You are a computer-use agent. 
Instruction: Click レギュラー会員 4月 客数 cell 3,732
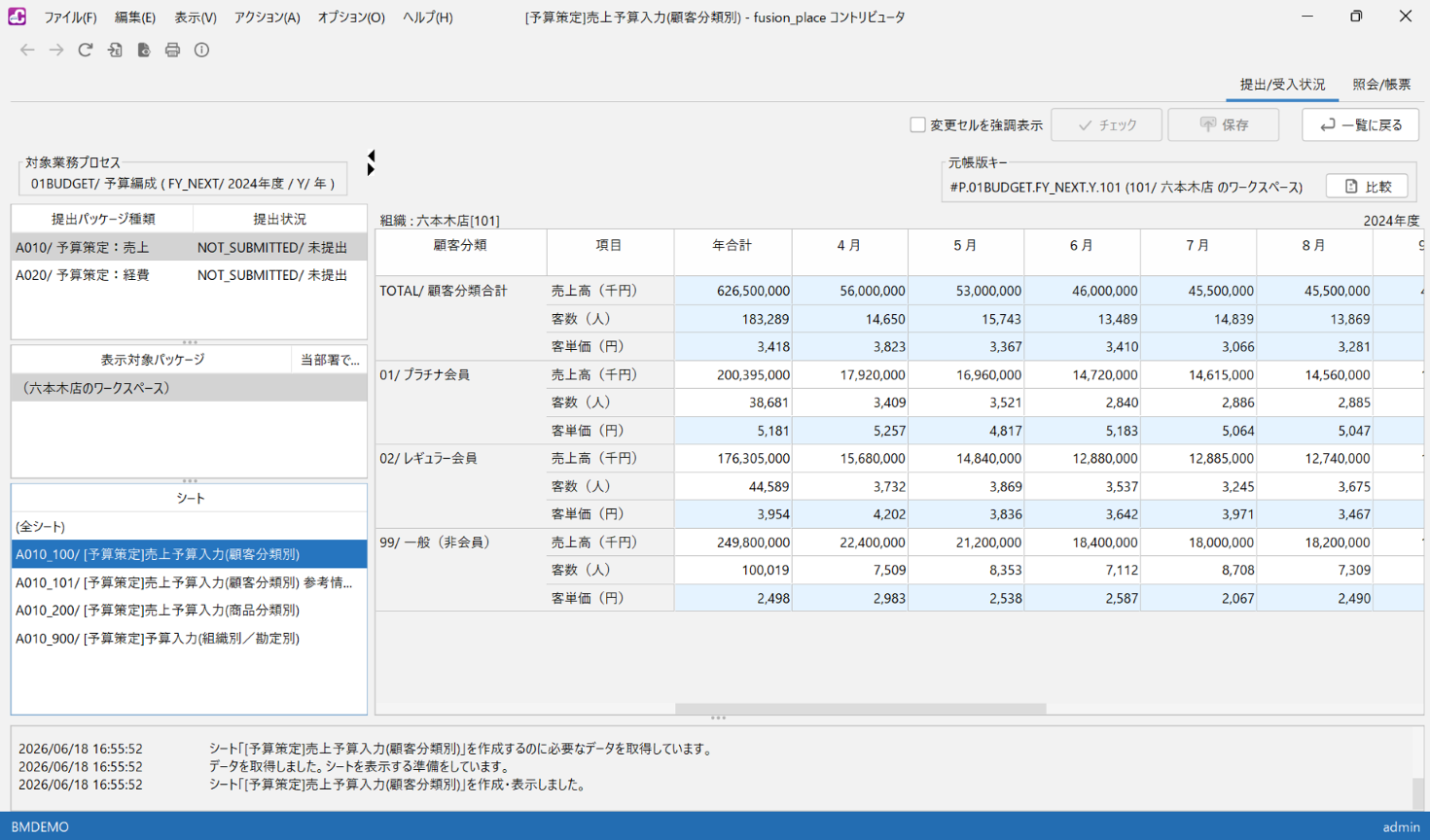coord(850,486)
